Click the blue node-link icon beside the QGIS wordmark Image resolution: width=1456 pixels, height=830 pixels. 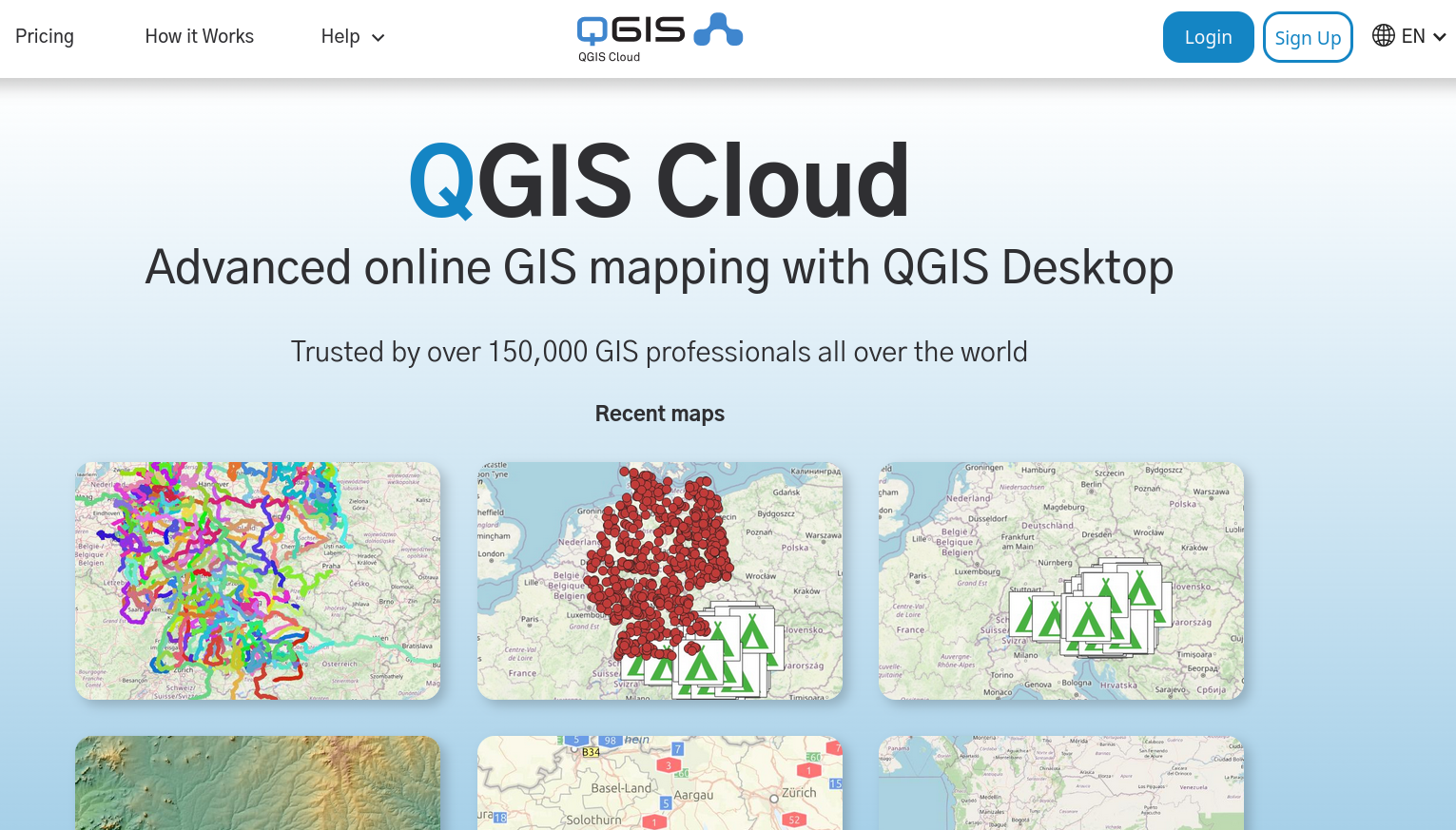719,28
